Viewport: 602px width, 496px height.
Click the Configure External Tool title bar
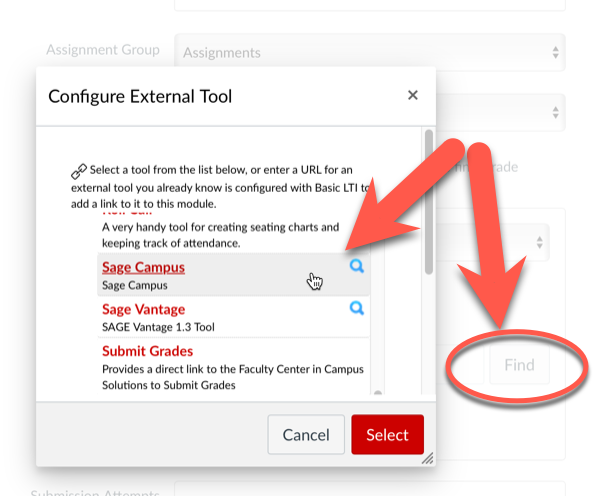200,96
